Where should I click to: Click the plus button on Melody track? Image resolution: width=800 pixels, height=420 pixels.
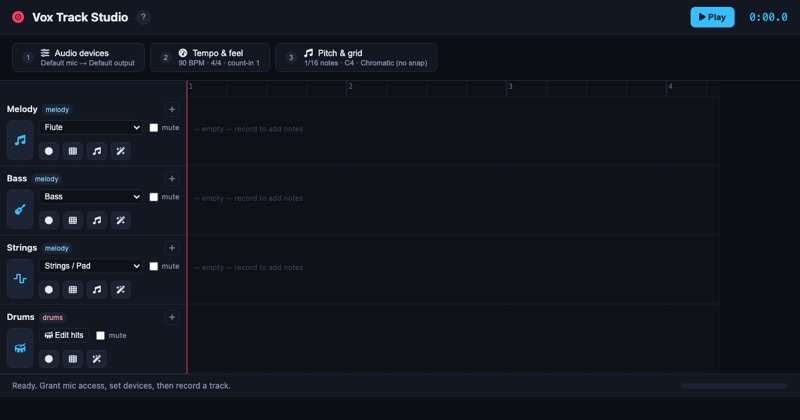pos(172,109)
